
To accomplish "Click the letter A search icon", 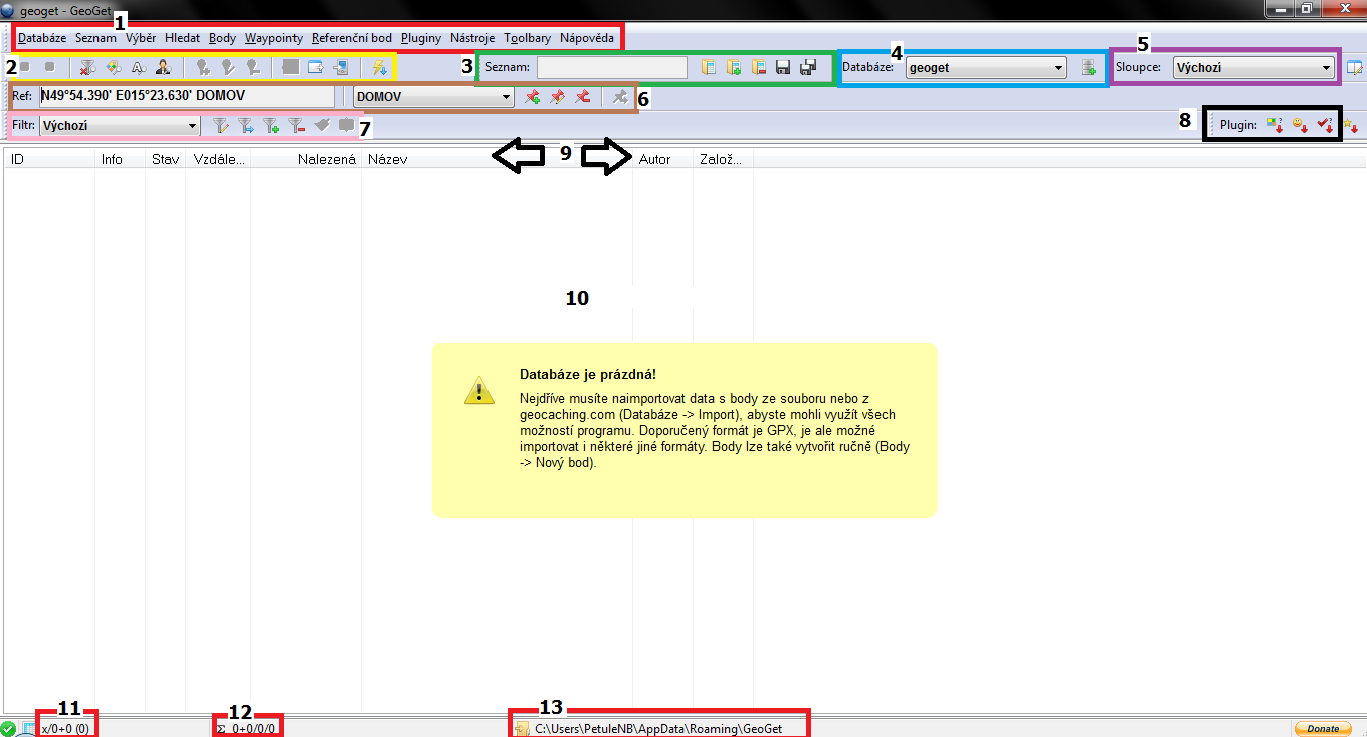I will [x=138, y=67].
